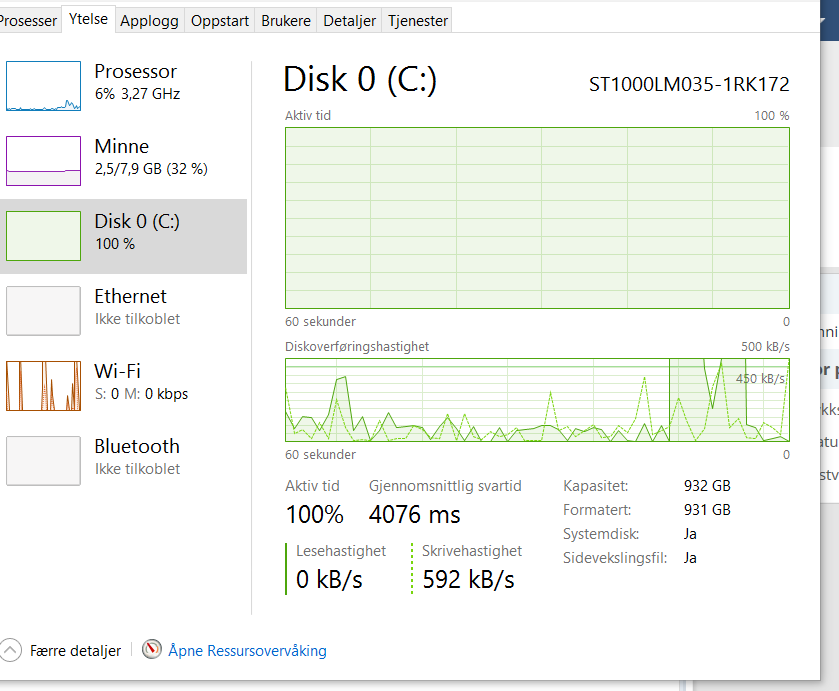Open the Applogg tab
Viewport: 839px width, 691px height.
149,20
